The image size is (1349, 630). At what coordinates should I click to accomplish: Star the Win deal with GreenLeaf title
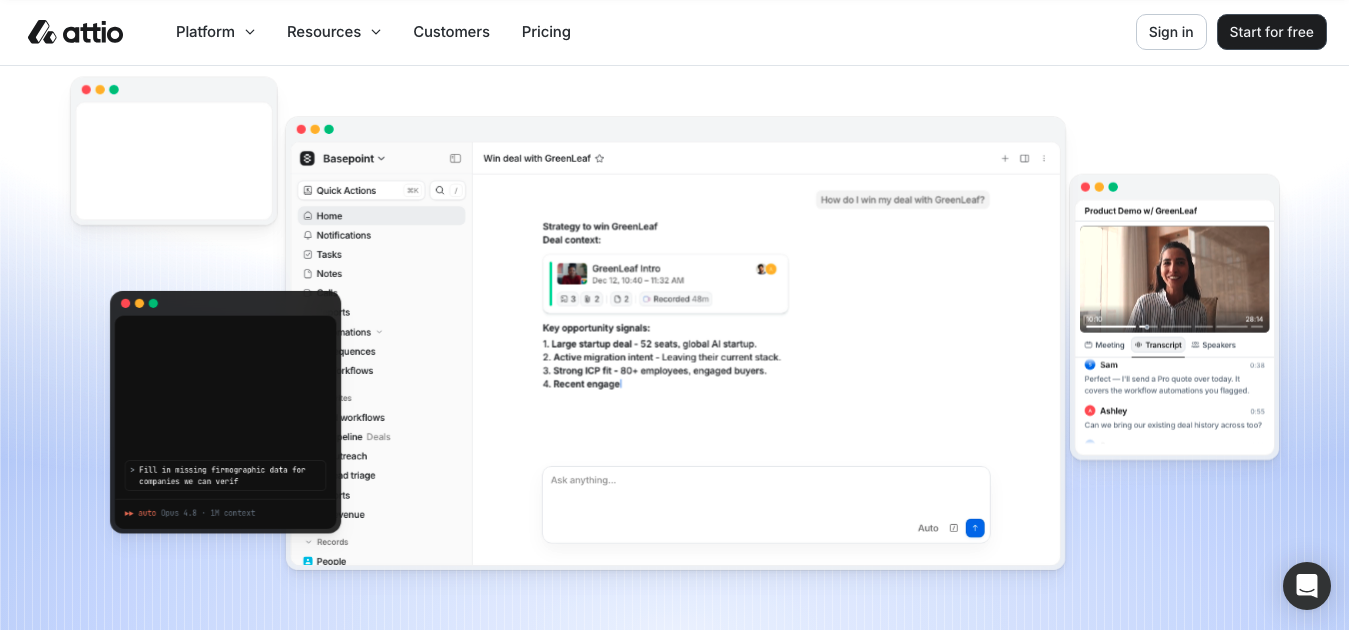[x=600, y=158]
